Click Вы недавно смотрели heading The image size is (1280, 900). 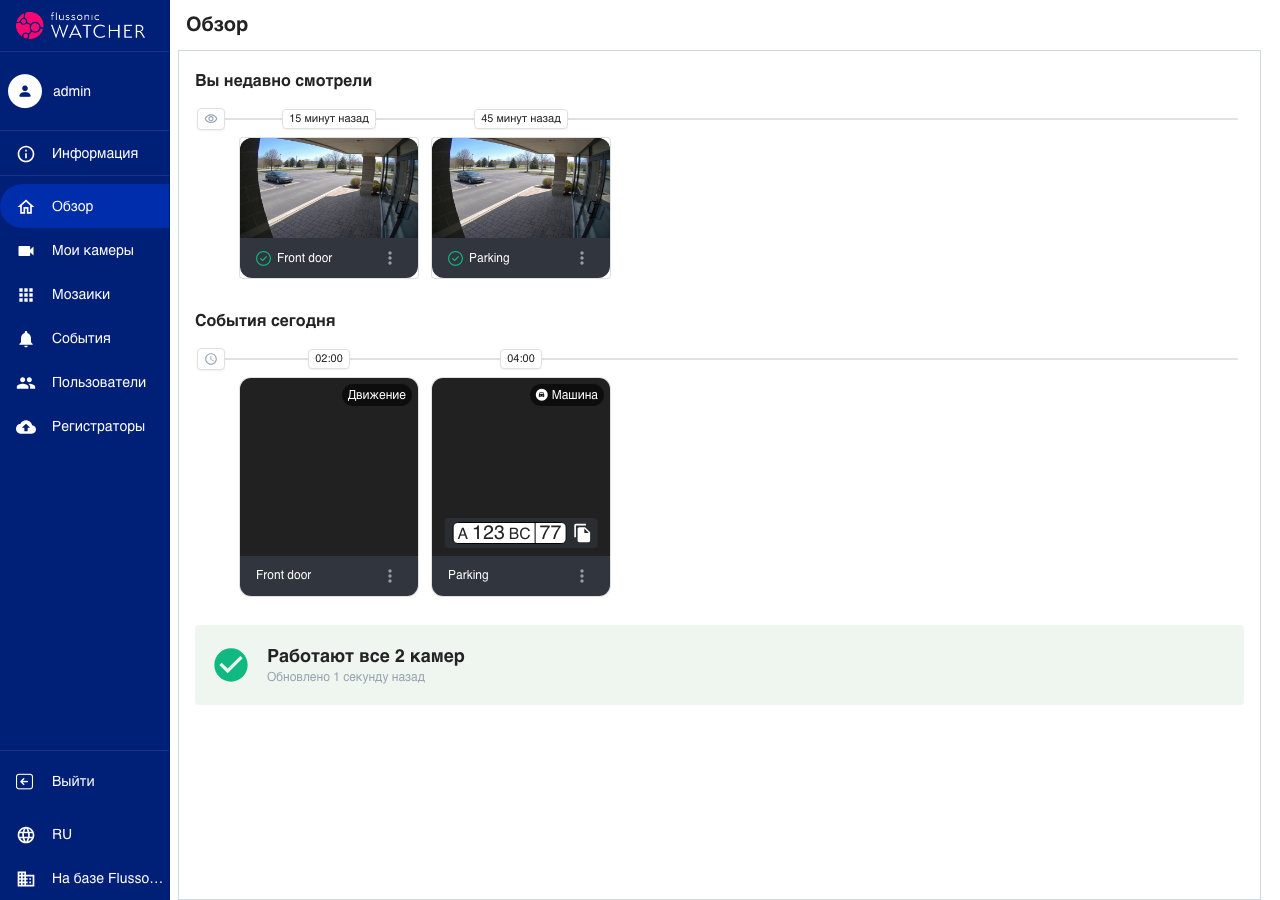tap(284, 81)
